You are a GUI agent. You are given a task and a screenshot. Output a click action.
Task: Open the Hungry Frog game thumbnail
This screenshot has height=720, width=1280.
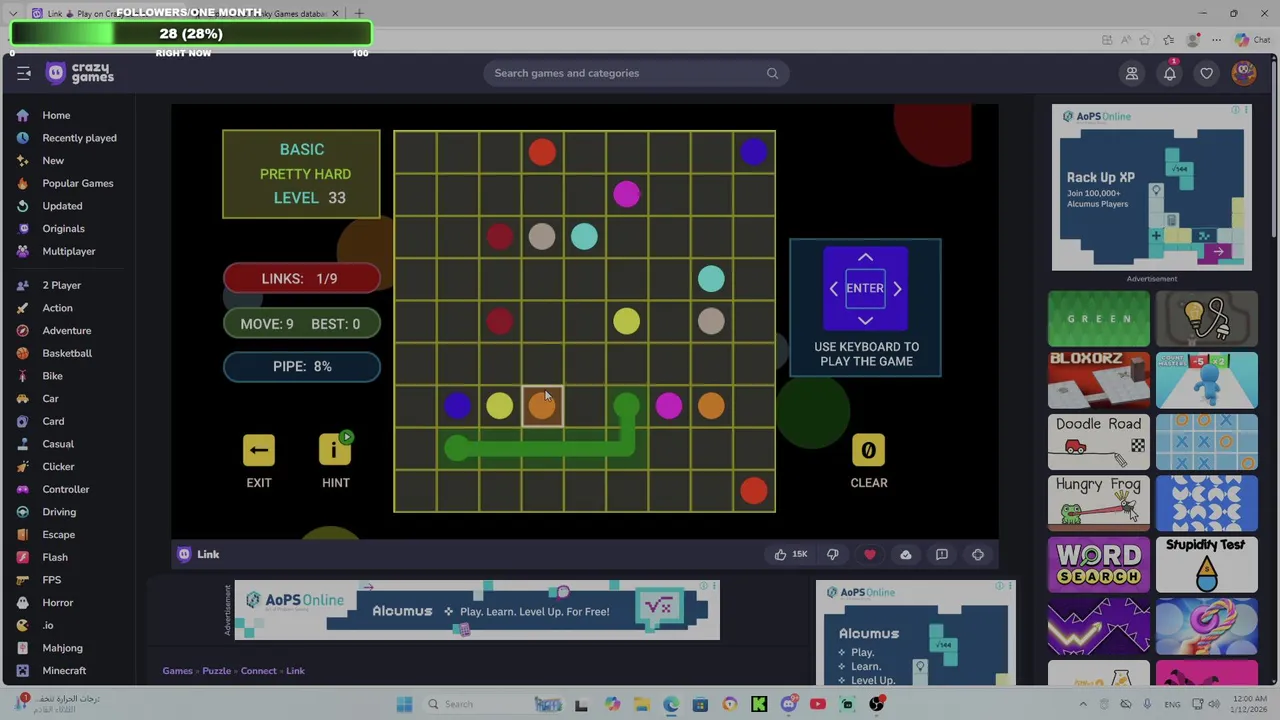(1099, 503)
